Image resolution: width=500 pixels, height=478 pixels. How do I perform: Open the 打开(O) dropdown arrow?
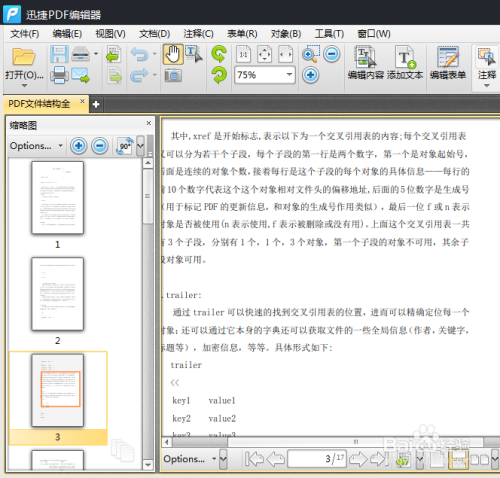click(24, 86)
